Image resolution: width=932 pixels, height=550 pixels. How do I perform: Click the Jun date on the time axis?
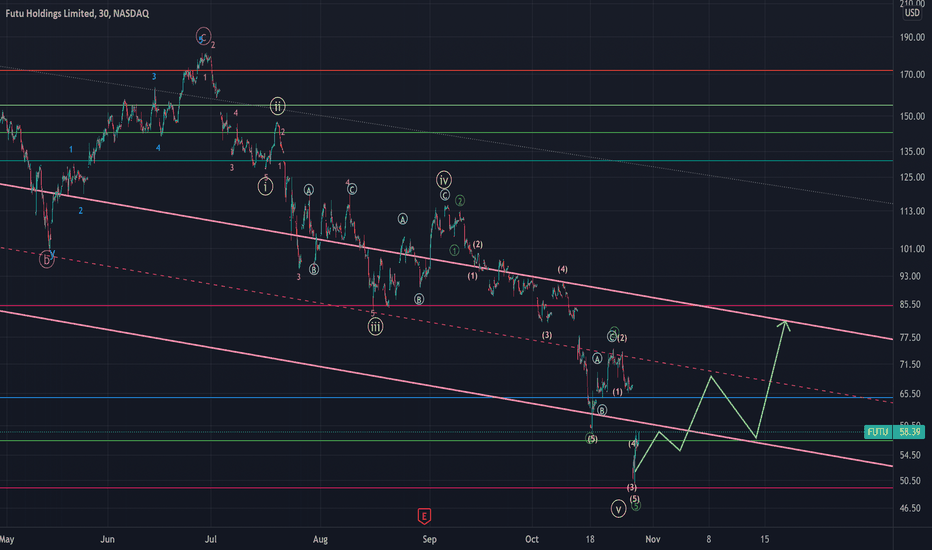point(107,539)
